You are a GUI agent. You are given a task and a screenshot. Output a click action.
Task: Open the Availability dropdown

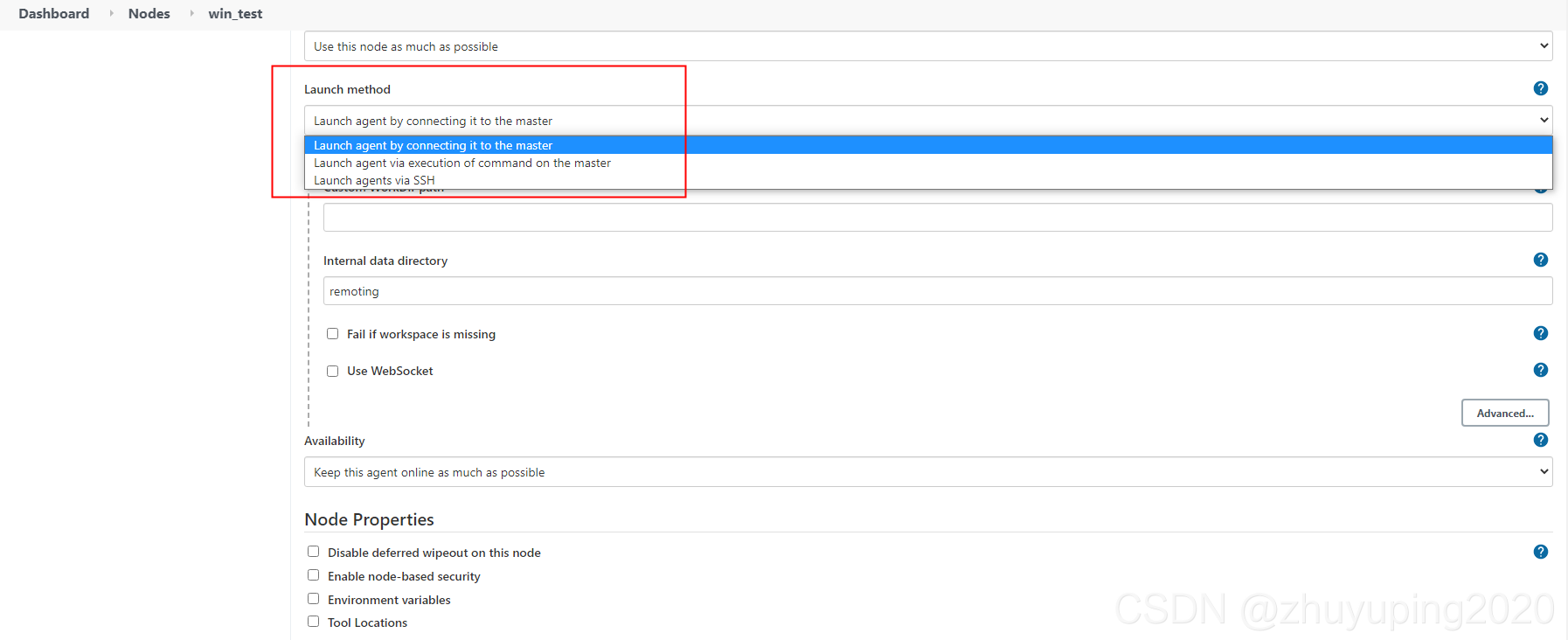click(x=928, y=472)
